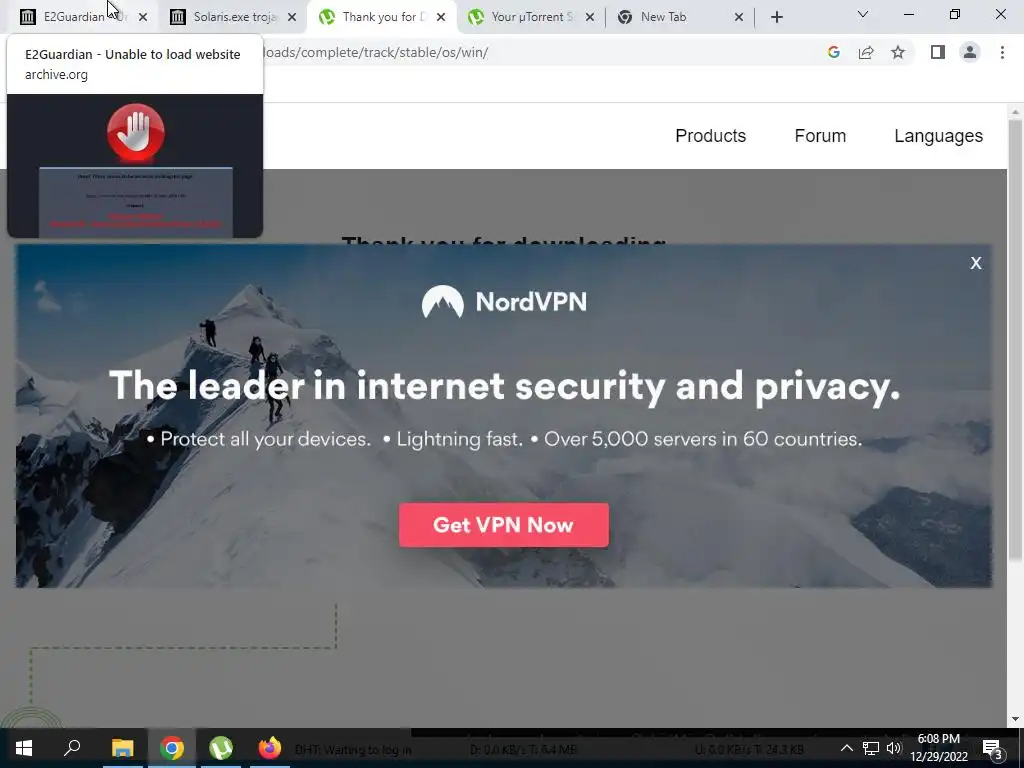Show hidden system tray icons
The height and width of the screenshot is (768, 1024).
click(x=846, y=748)
